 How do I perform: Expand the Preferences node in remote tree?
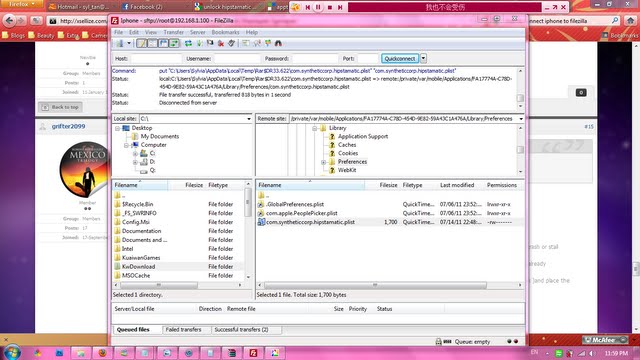tap(324, 162)
